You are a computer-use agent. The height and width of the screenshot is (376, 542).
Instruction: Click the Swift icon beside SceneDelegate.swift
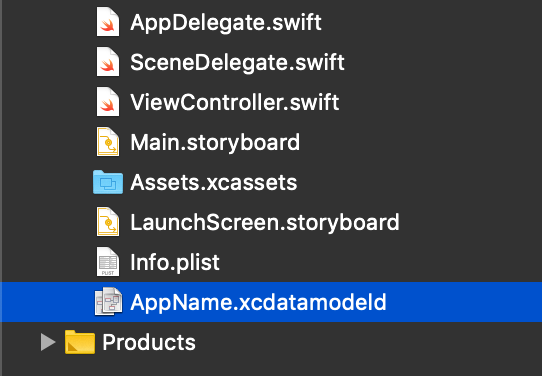(x=108, y=62)
